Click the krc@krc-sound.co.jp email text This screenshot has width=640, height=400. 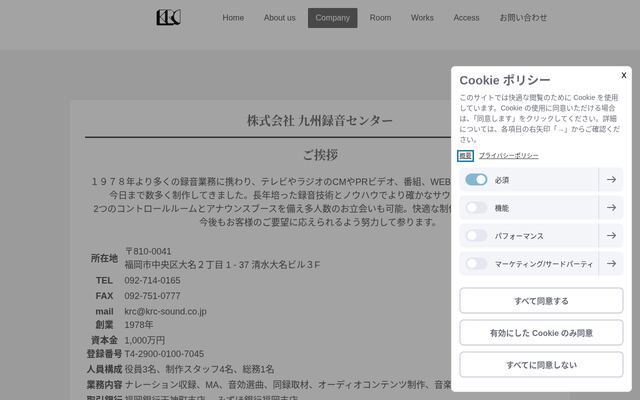[x=165, y=311]
